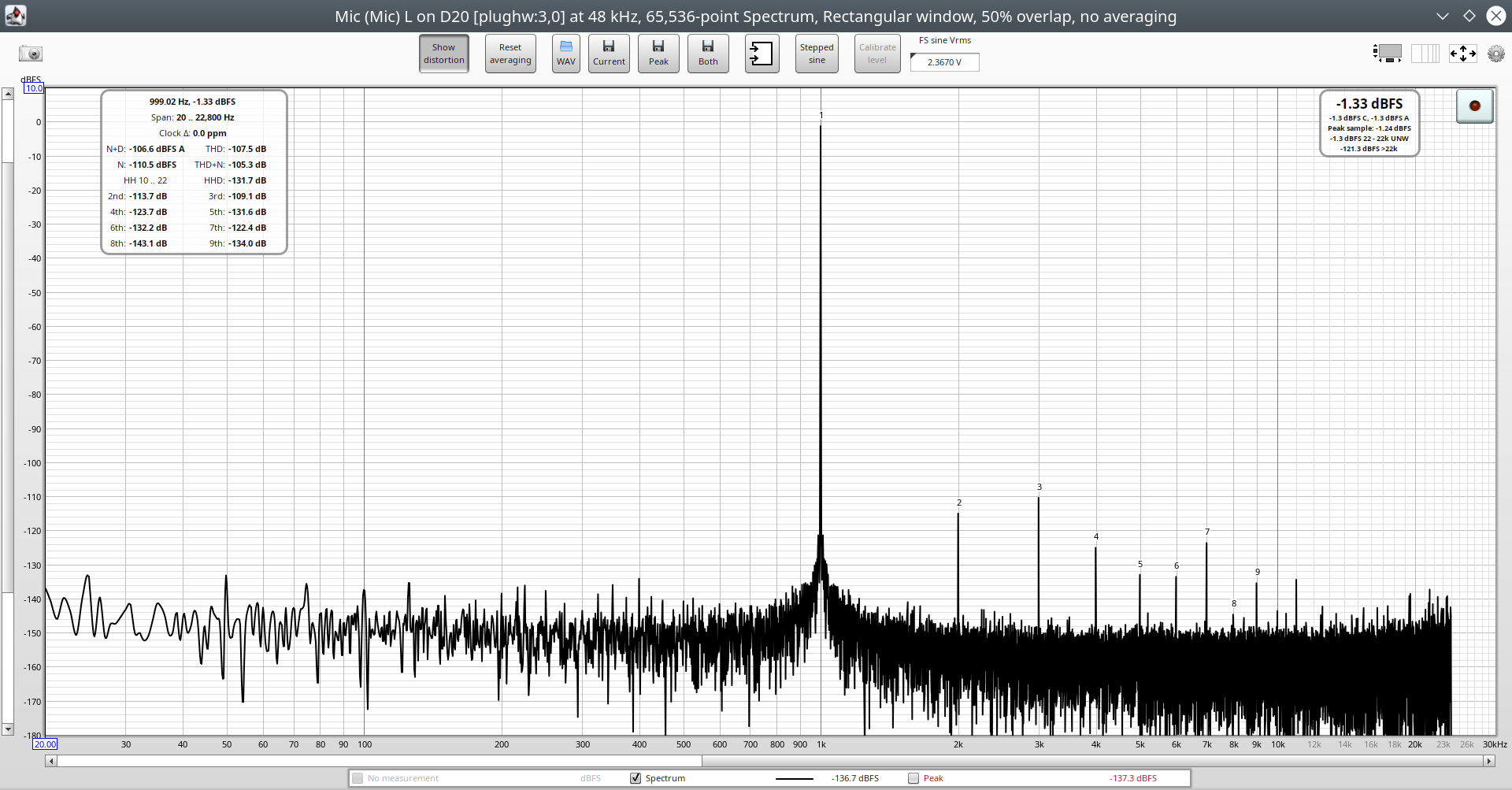Toggle the Show distortion button

[x=444, y=54]
